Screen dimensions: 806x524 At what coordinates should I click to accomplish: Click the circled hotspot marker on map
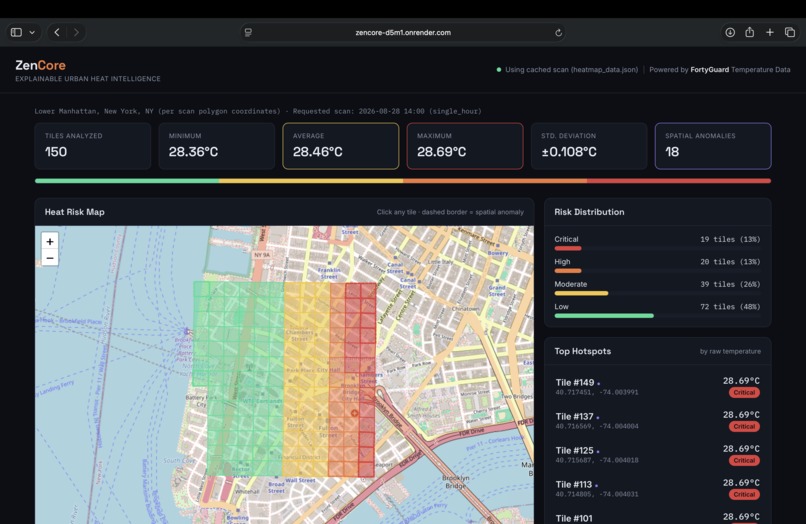click(354, 413)
